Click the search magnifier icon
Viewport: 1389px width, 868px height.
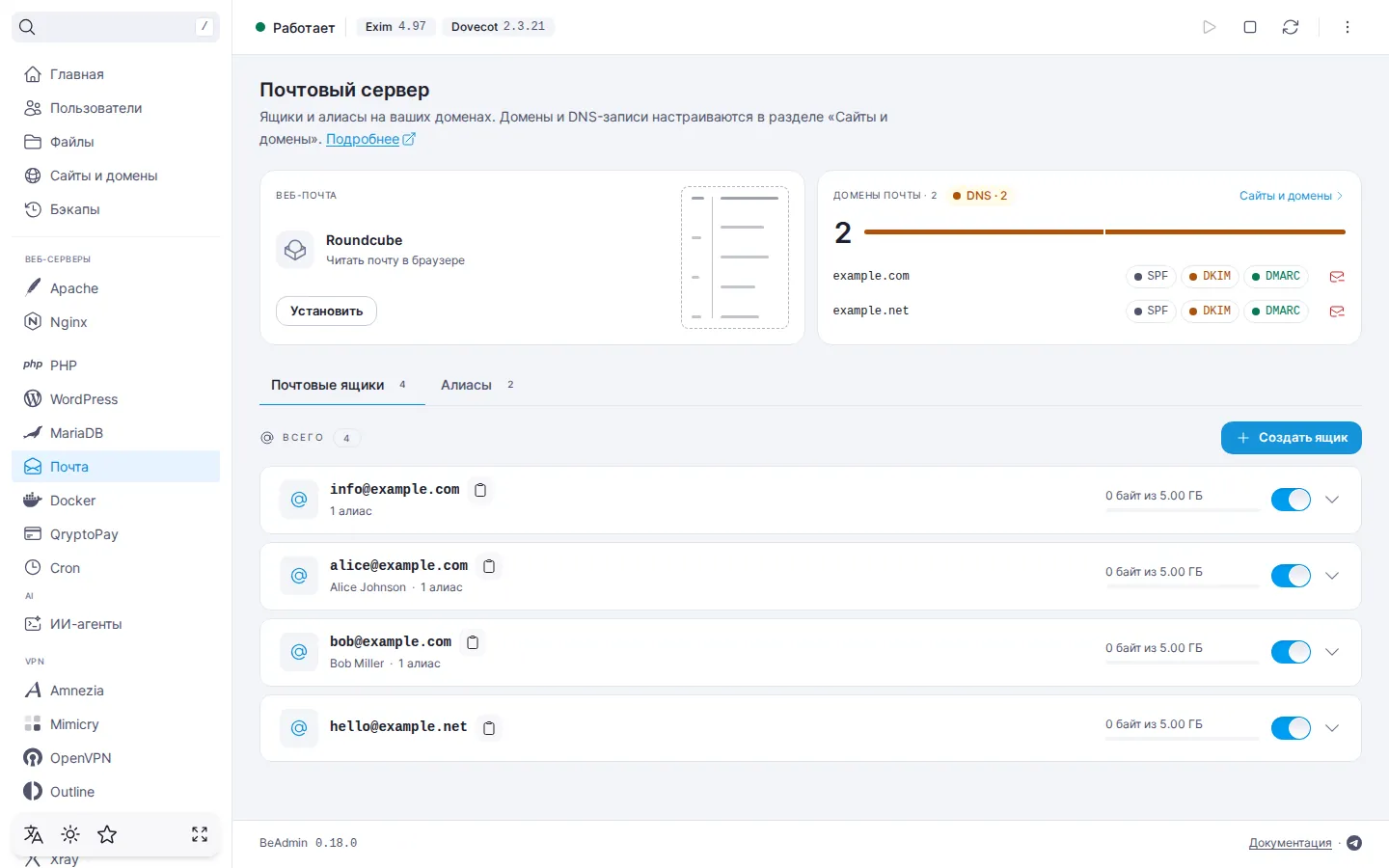tap(27, 27)
